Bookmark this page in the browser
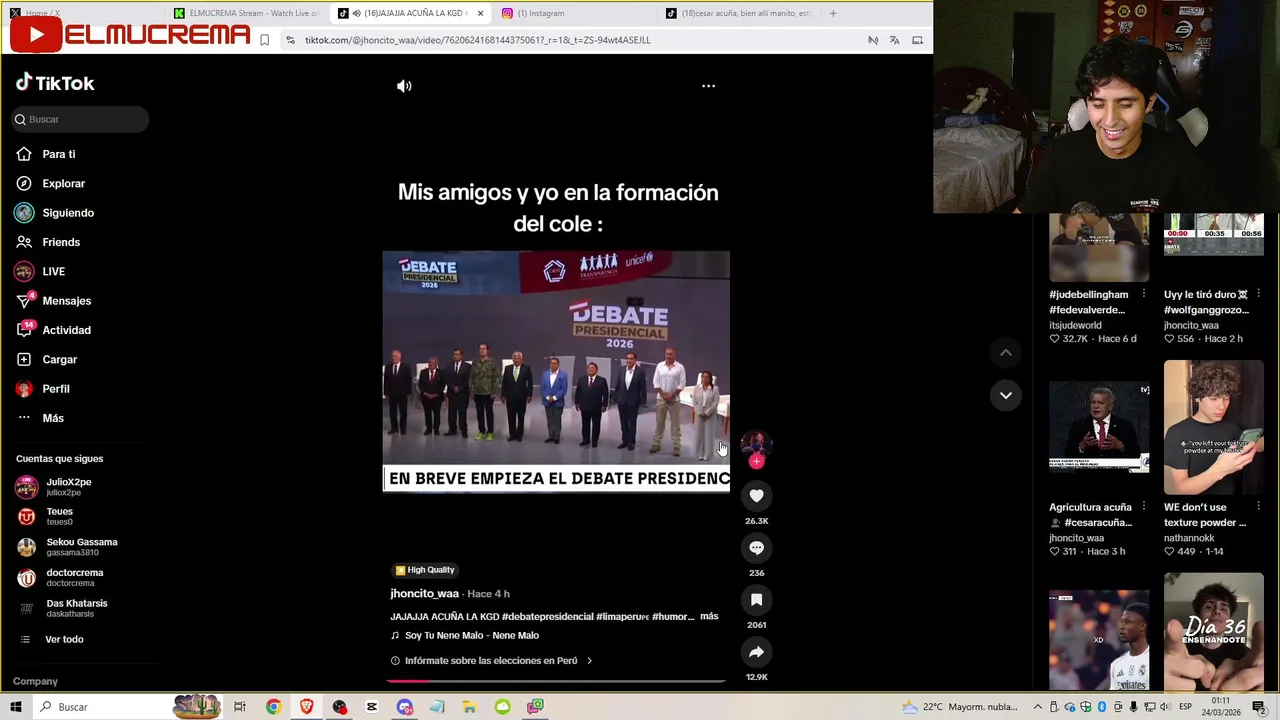This screenshot has height=720, width=1280. click(x=264, y=40)
